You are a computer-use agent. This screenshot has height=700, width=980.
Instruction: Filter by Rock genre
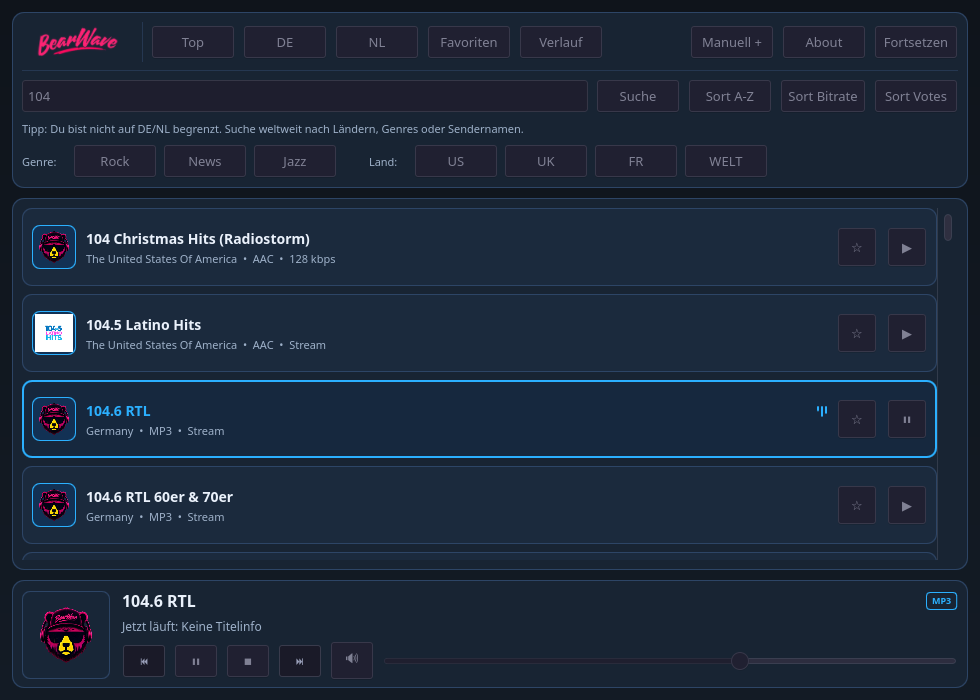coord(114,161)
